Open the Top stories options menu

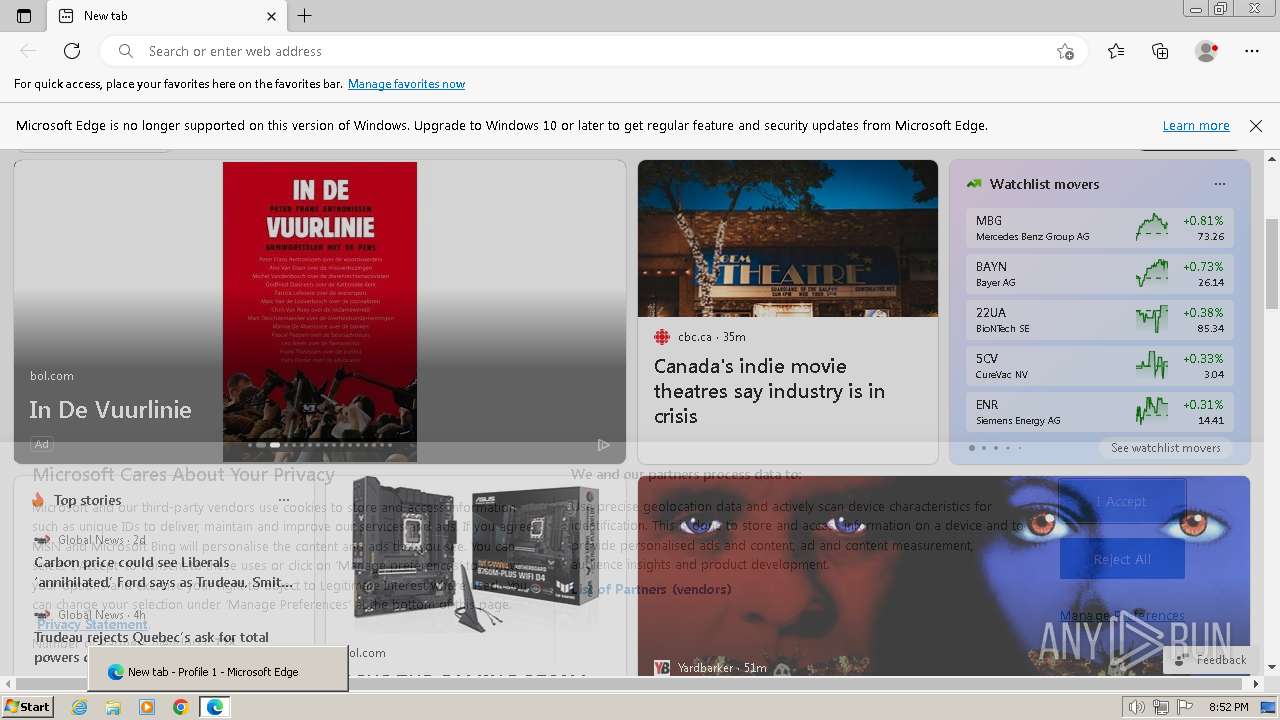284,500
